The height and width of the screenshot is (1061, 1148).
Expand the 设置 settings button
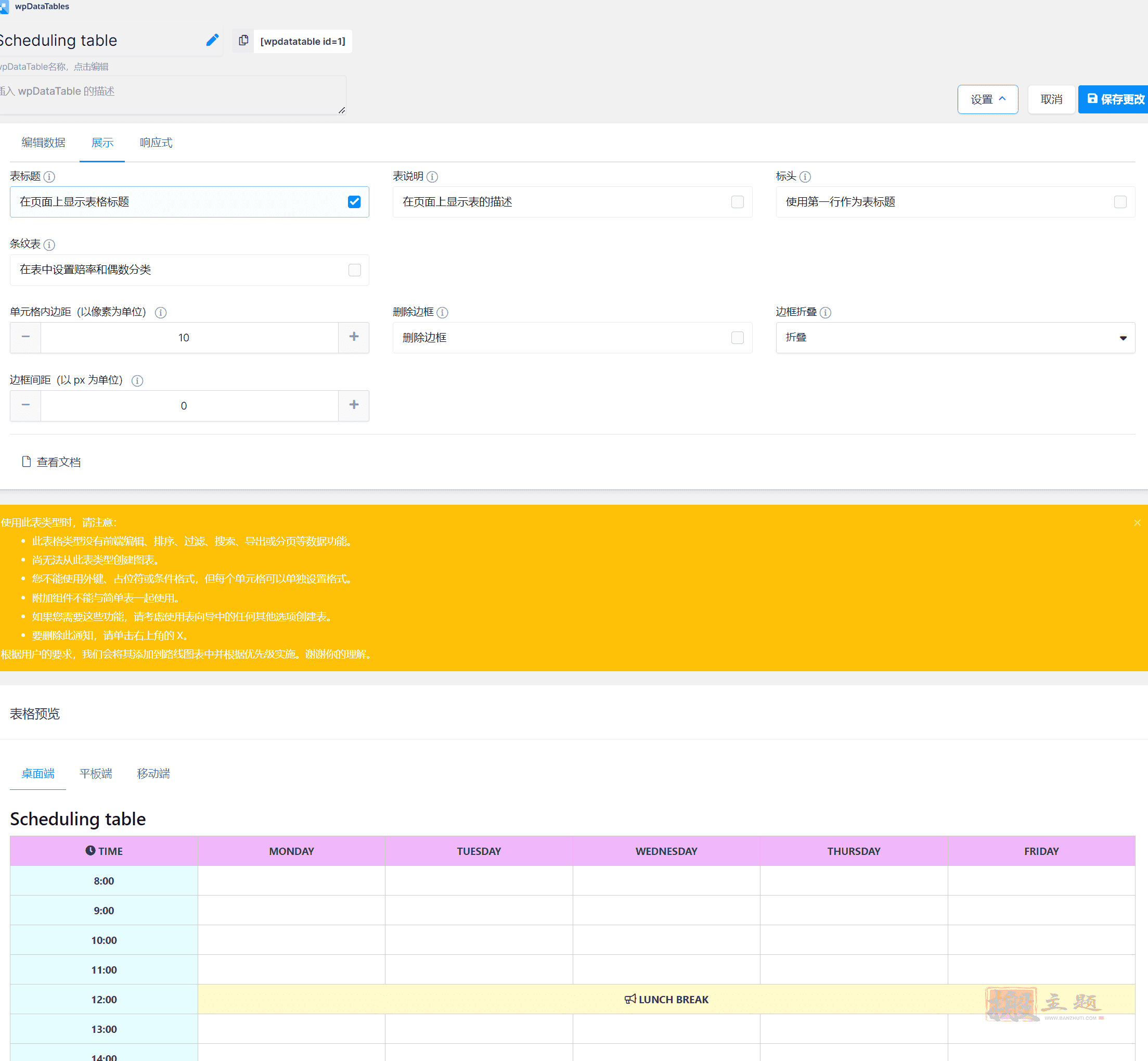pos(987,99)
